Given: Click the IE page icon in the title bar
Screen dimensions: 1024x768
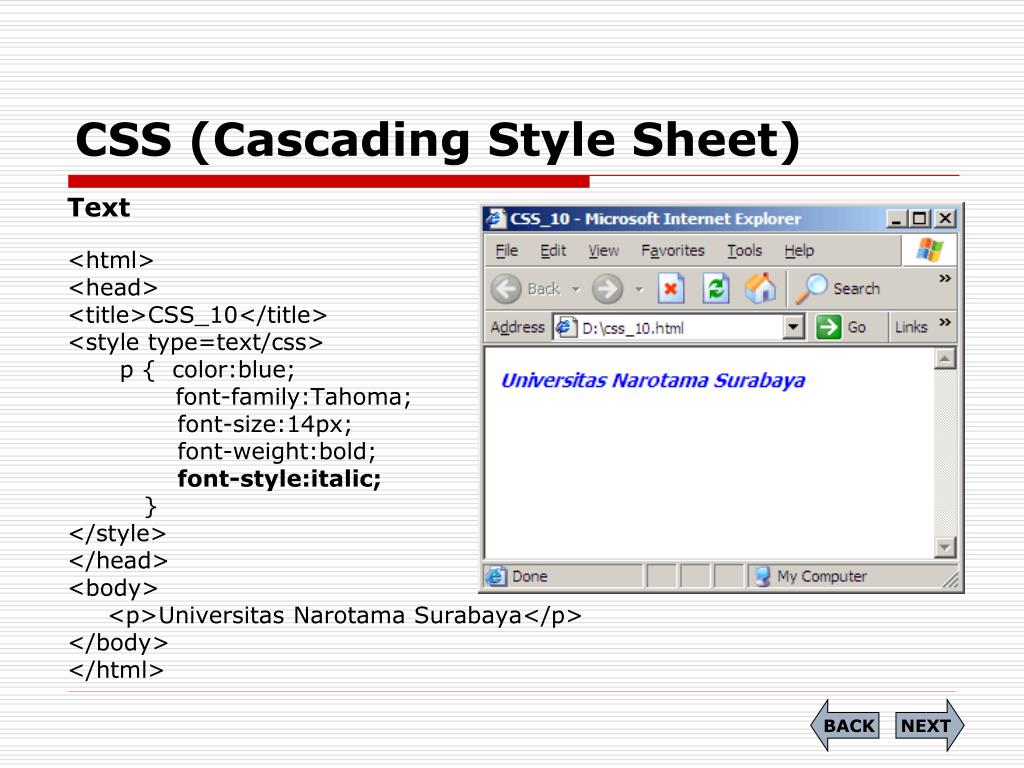Looking at the screenshot, I should coord(496,218).
